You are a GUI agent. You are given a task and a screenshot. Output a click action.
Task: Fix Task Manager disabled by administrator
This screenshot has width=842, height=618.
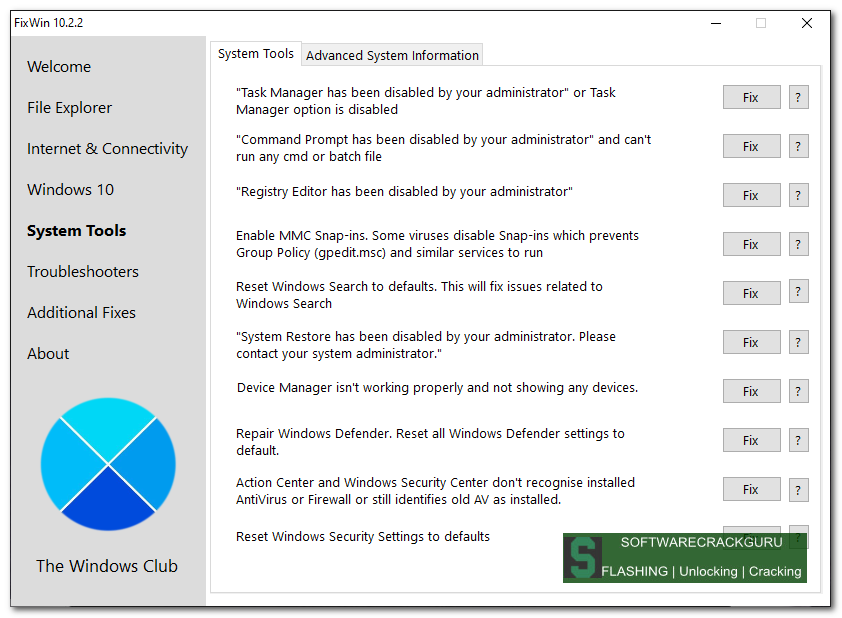pos(751,97)
